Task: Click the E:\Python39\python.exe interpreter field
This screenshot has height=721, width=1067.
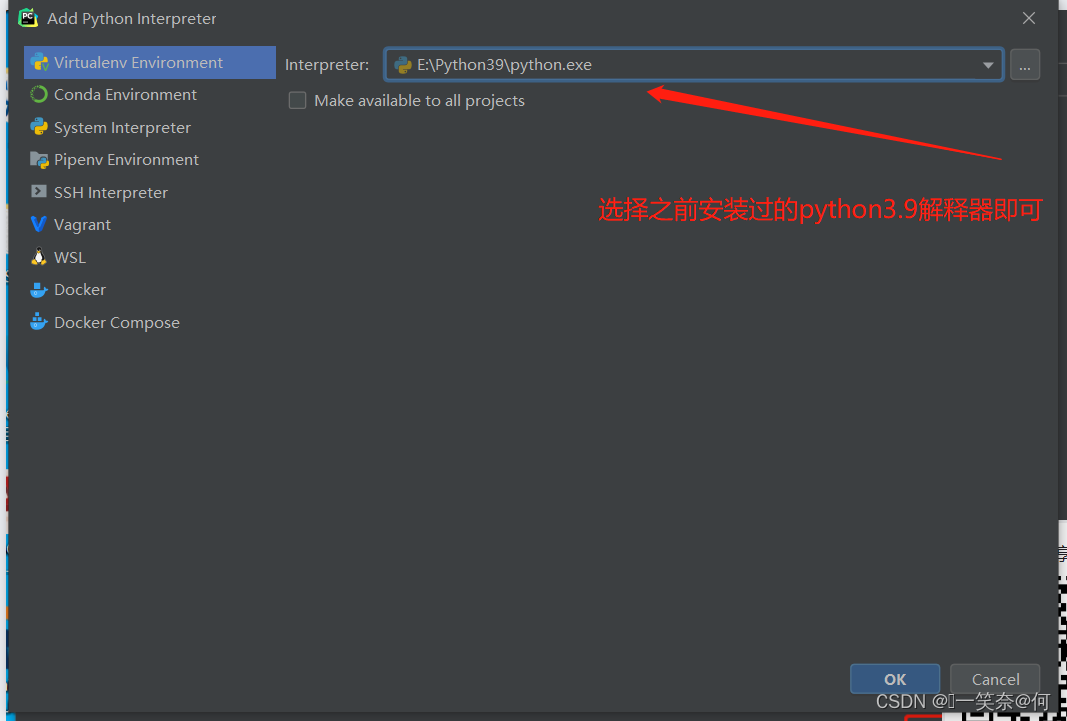Action: pos(693,65)
